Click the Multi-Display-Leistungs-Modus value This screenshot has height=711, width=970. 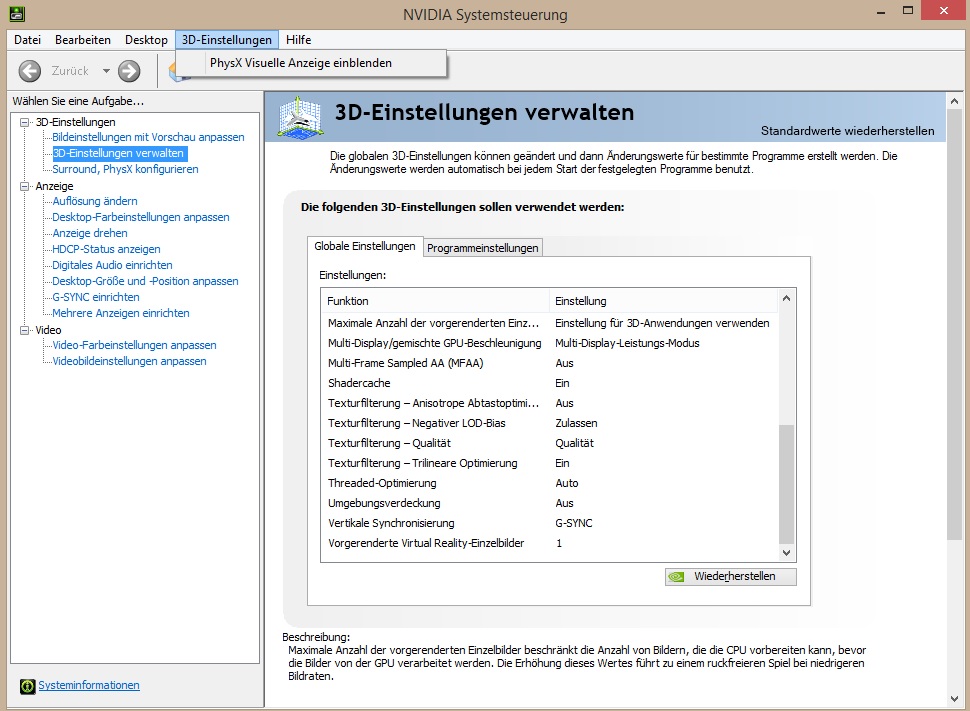(627, 343)
